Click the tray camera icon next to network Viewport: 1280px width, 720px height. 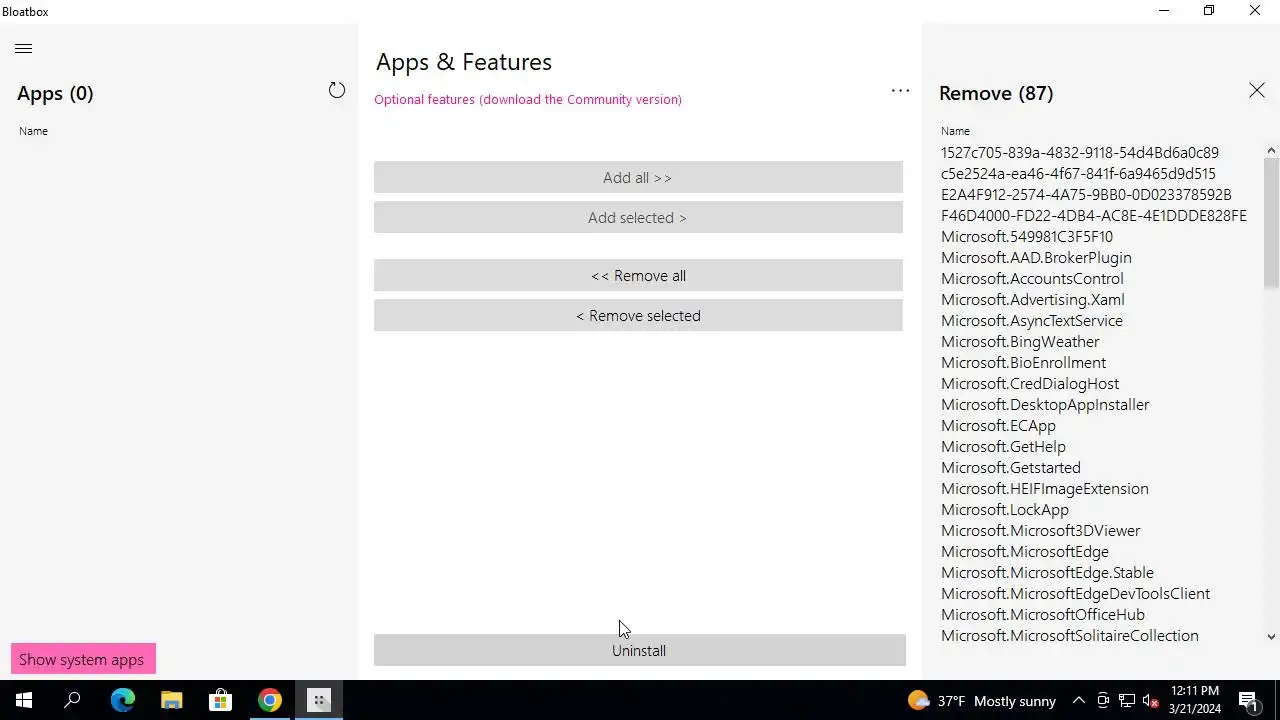click(1103, 701)
